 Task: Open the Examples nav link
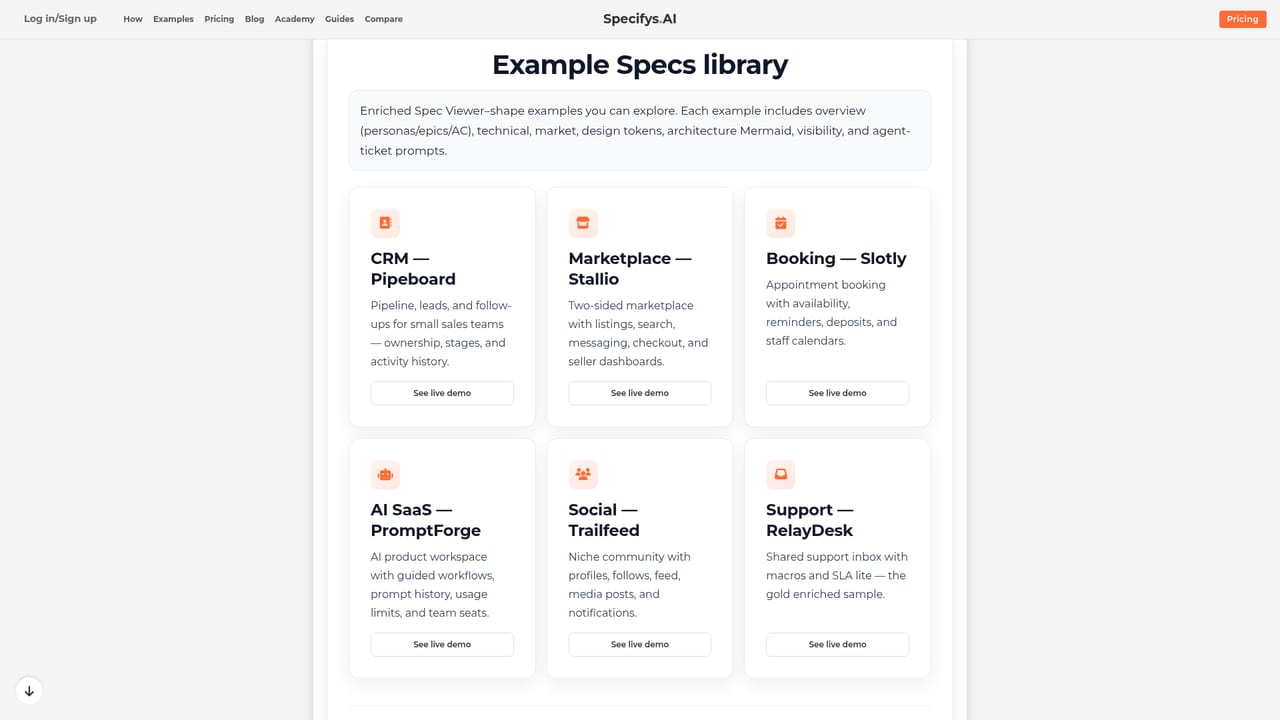point(173,19)
